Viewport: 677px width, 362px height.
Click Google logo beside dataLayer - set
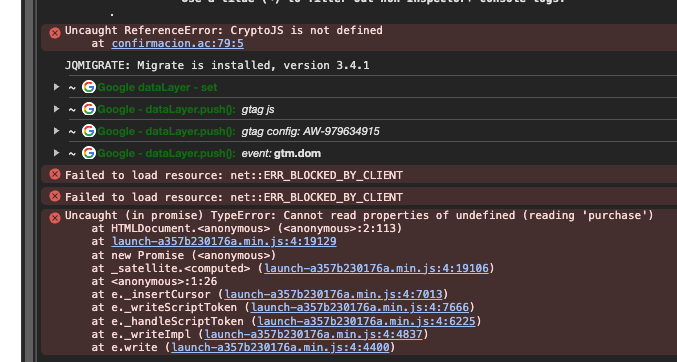89,87
